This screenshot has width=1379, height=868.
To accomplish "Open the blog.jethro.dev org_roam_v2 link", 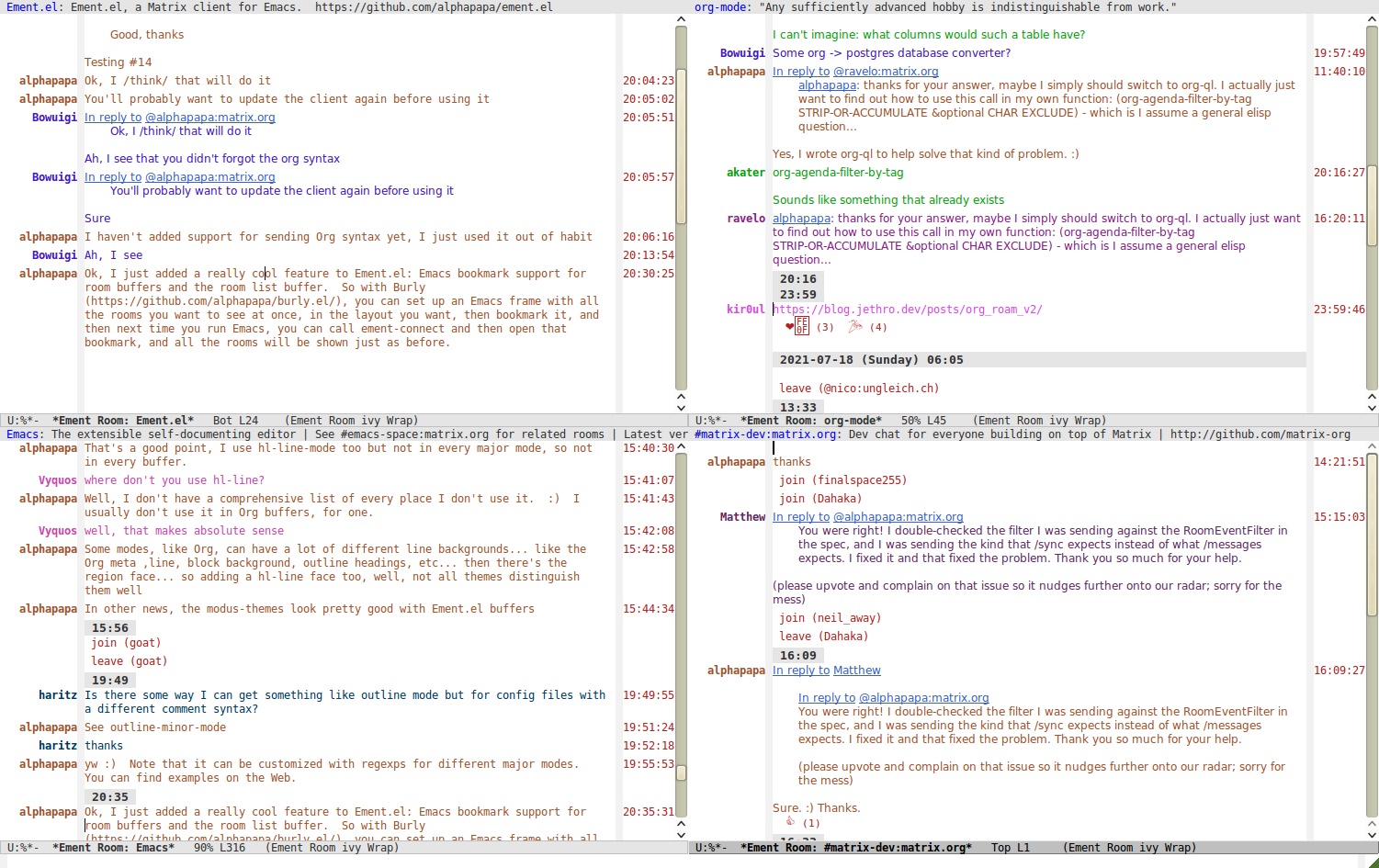I will 908,310.
